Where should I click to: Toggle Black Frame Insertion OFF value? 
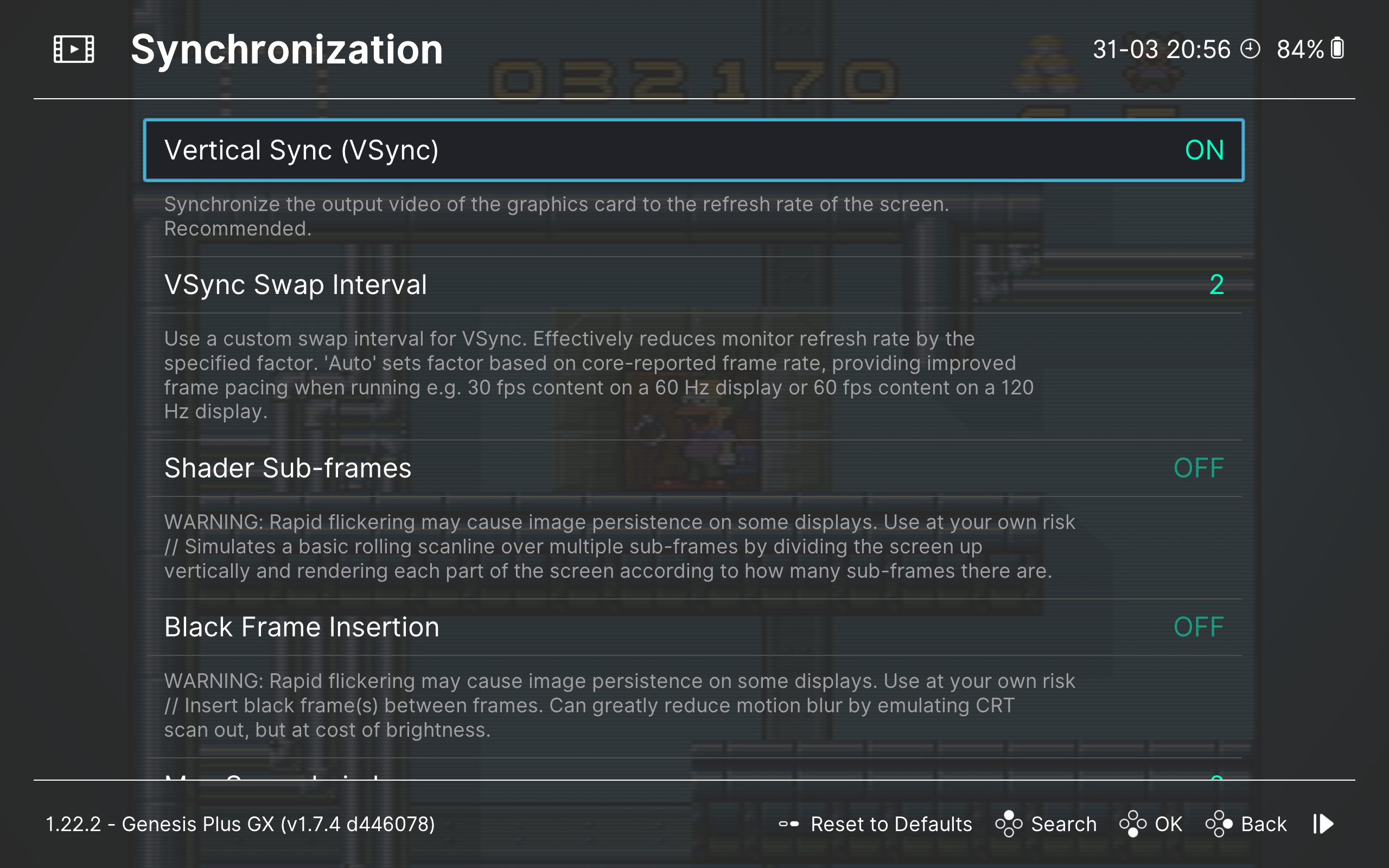[1199, 627]
